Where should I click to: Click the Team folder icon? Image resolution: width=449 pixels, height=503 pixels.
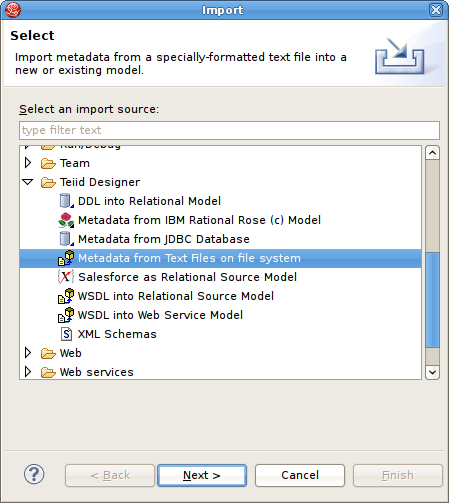point(48,163)
